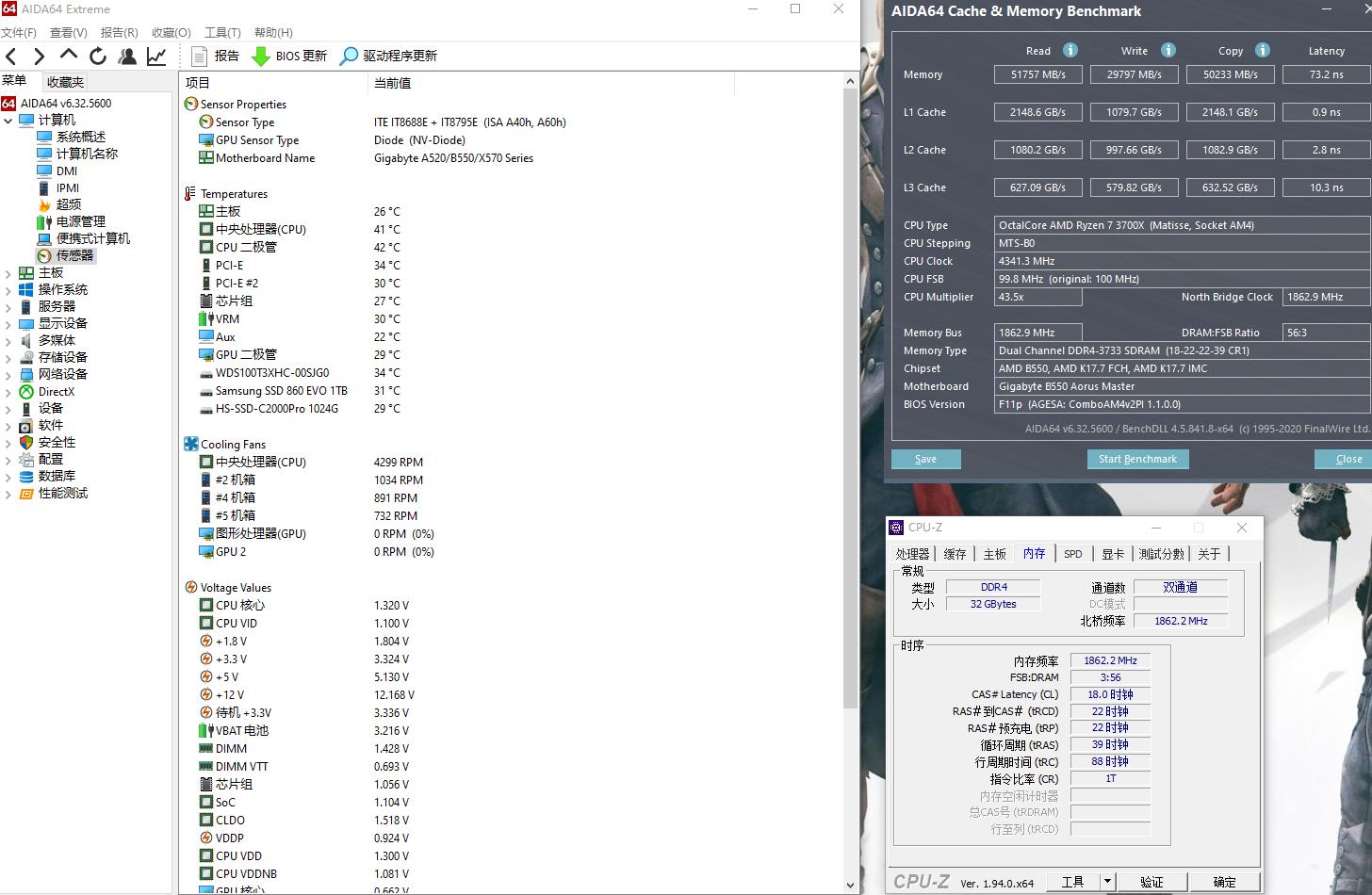Viewport: 1372px width, 895px height.
Task: Click the 报告 report document icon
Action: (199, 56)
